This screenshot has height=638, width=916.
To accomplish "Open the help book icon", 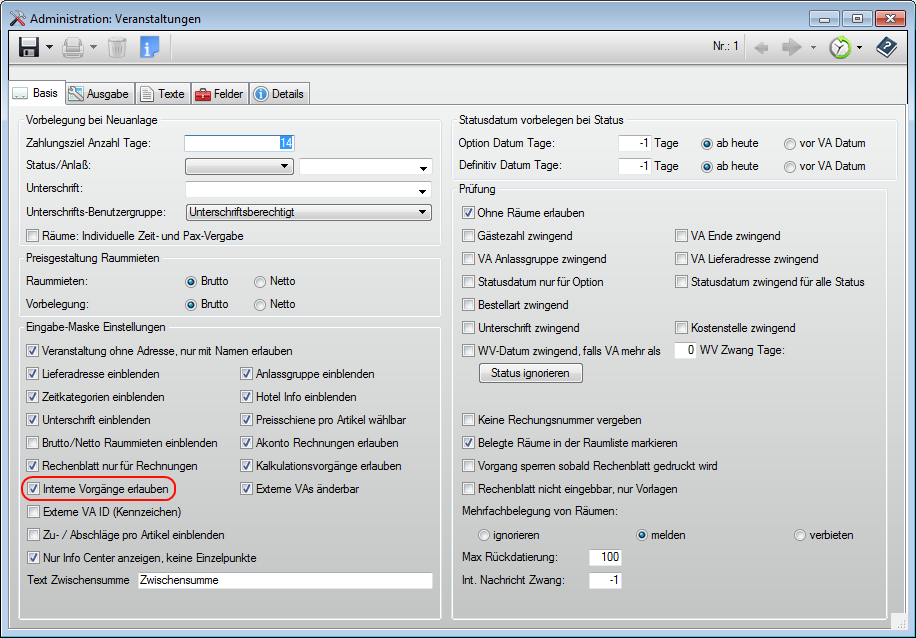I will point(886,47).
